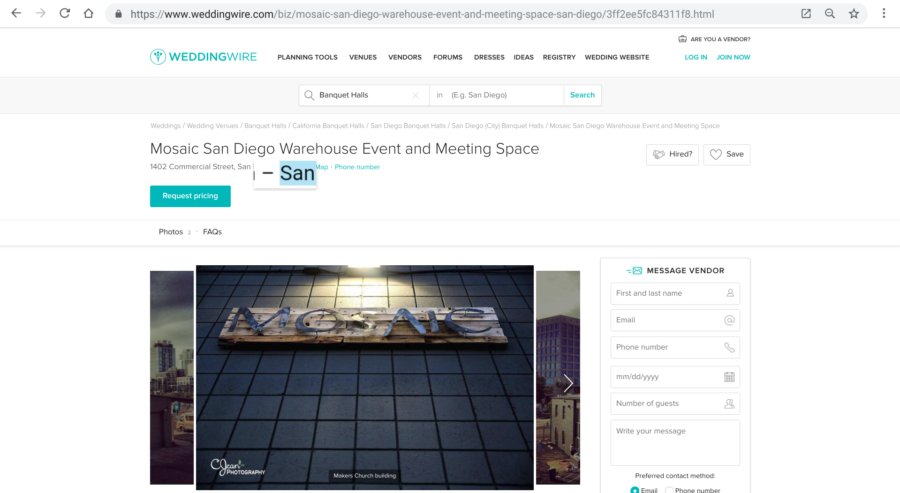This screenshot has height=493, width=900.
Task: Select the Email contact method radio button
Action: tap(635, 490)
